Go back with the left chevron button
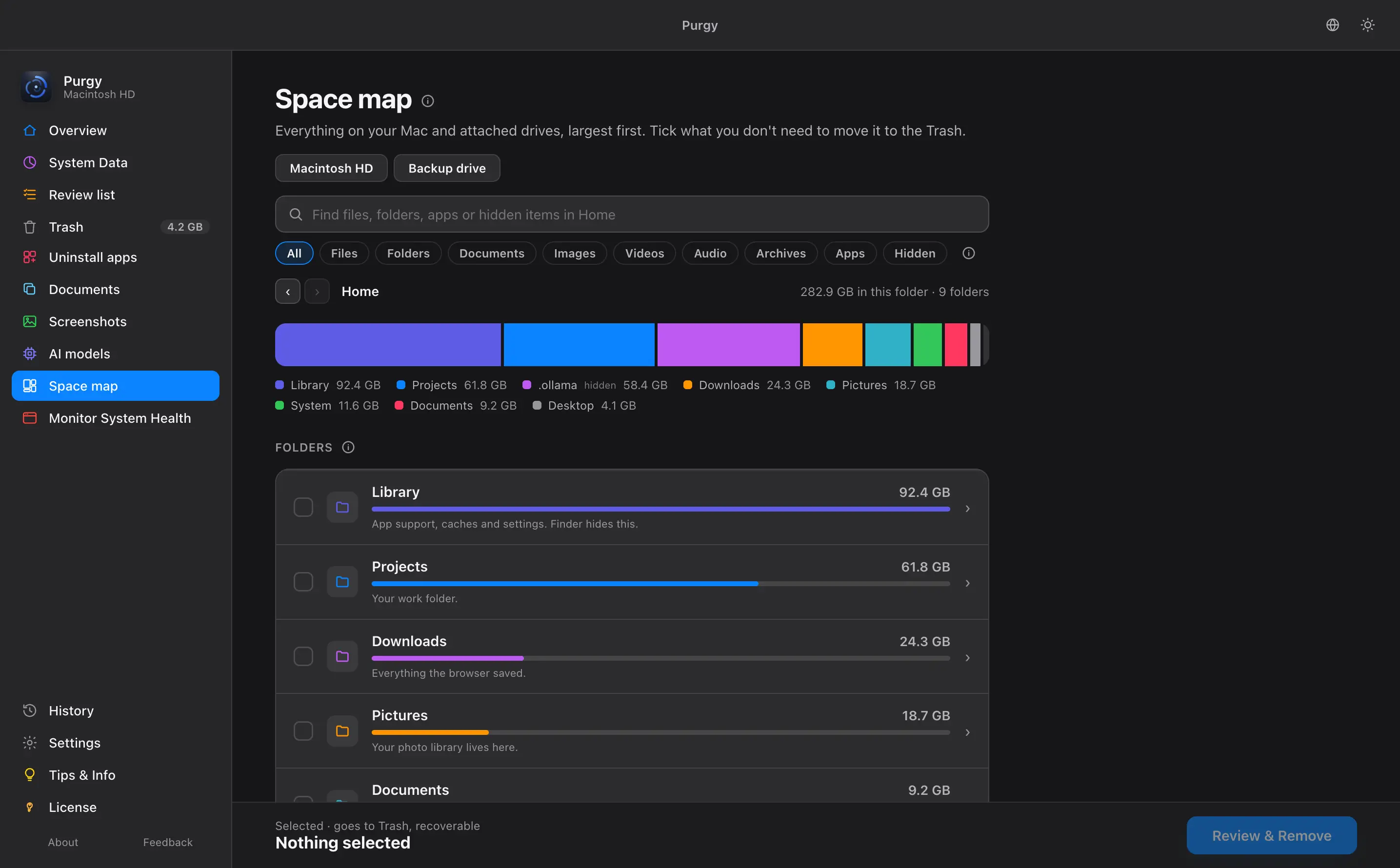 click(x=288, y=292)
